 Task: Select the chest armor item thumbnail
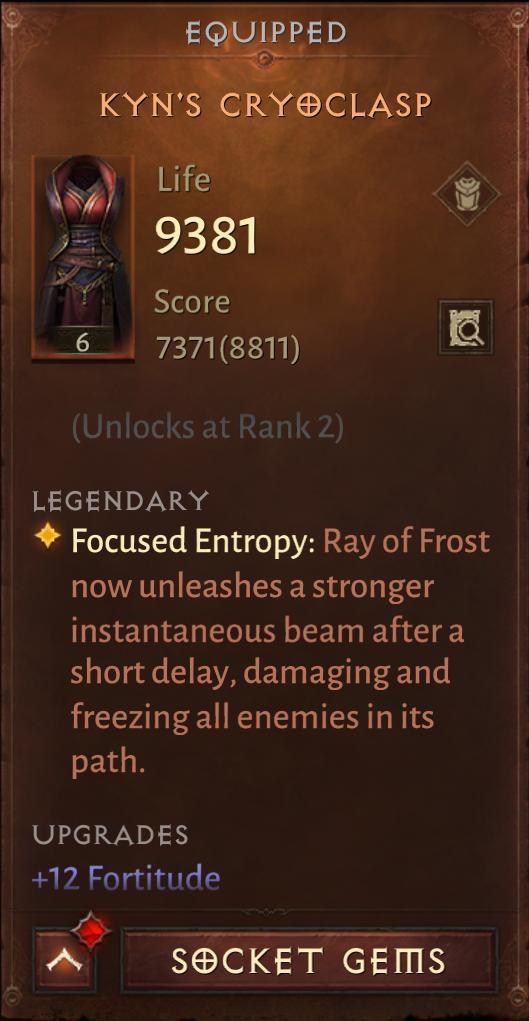click(83, 257)
